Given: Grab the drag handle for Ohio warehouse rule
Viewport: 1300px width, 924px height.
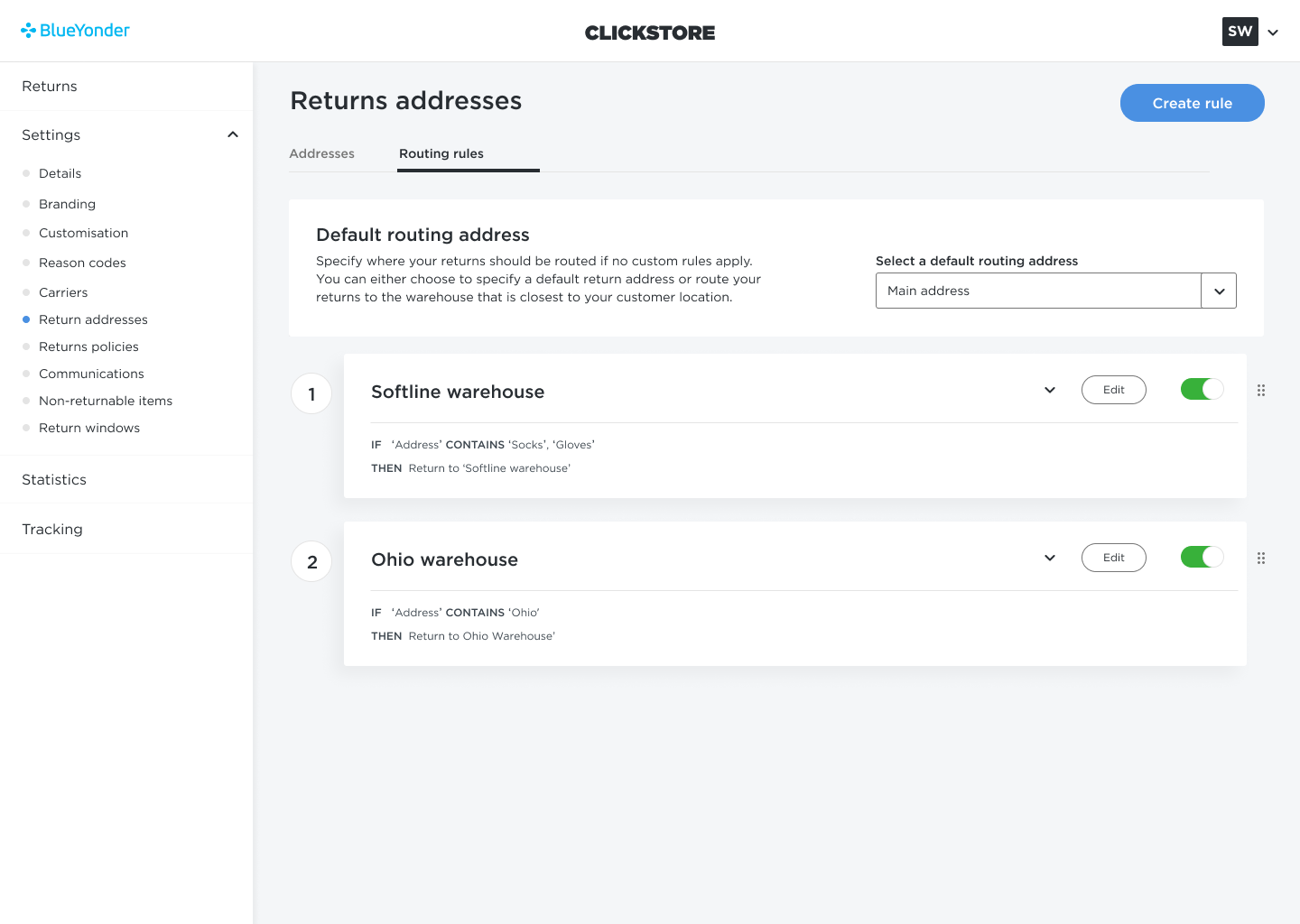Looking at the screenshot, I should coord(1261,559).
